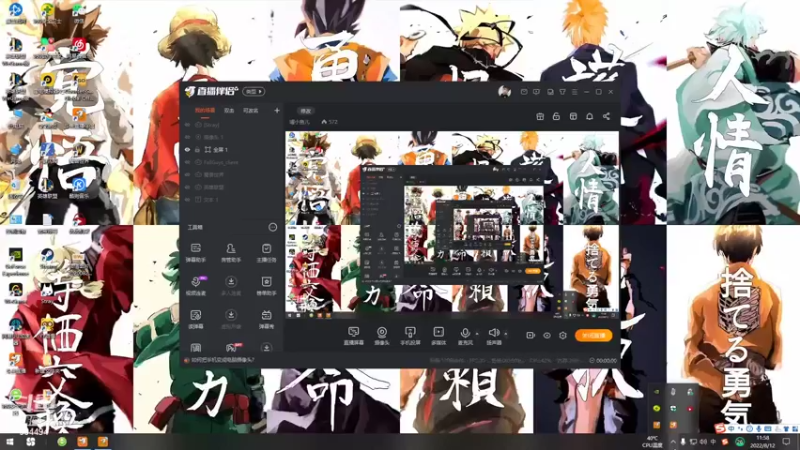800x450 pixels.
Task: Click the taskbar clock showing 11:58
Action: tap(763, 442)
